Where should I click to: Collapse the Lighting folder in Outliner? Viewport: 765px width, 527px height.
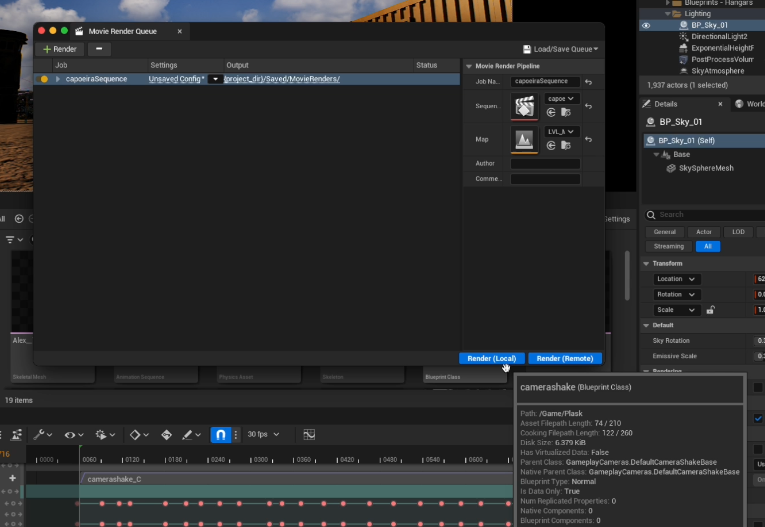pyautogui.click(x=668, y=14)
